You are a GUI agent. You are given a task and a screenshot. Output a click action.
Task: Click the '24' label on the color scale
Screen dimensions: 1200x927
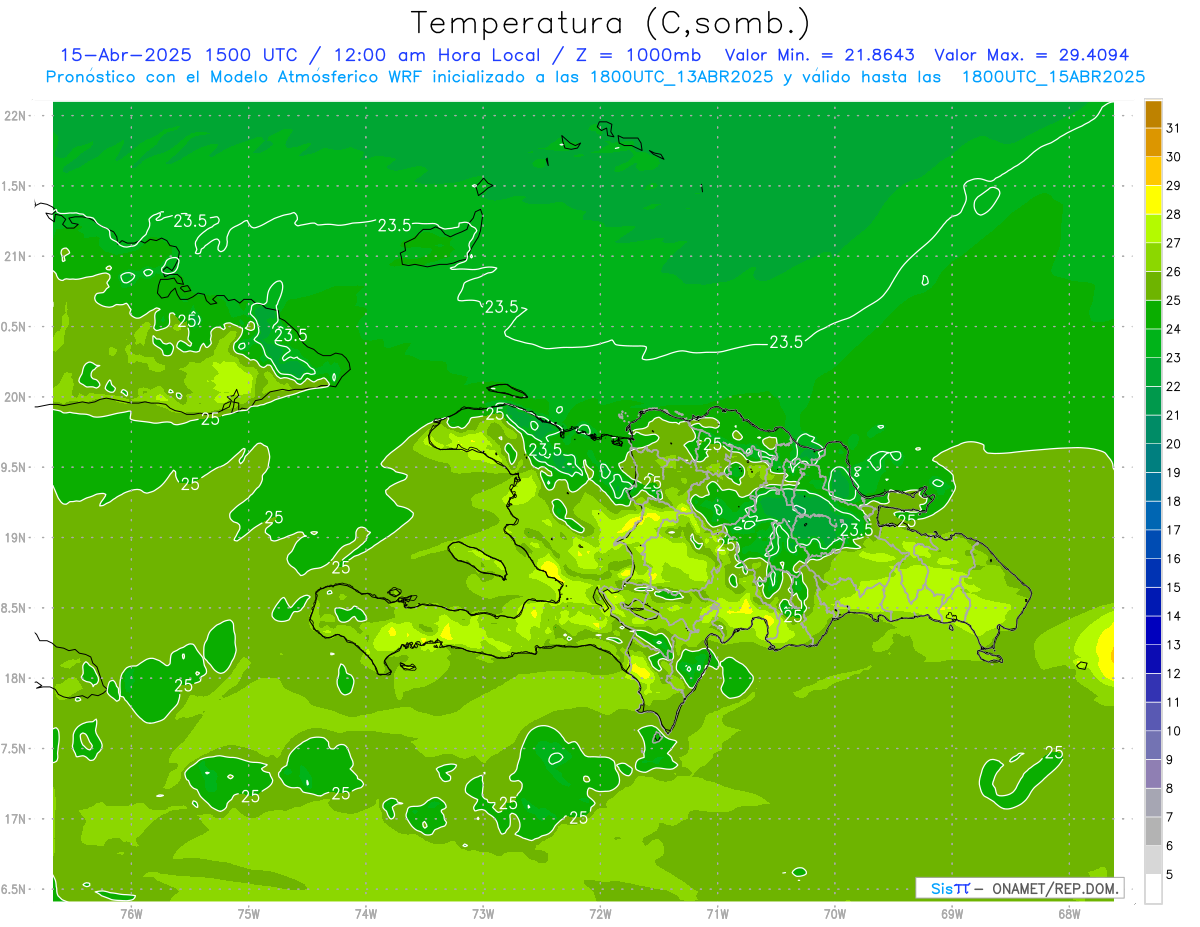(1173, 329)
